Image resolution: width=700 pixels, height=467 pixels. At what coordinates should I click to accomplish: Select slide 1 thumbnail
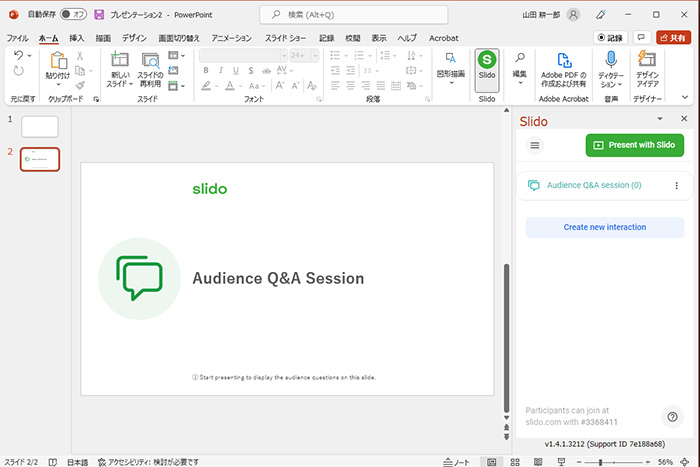tap(40, 127)
